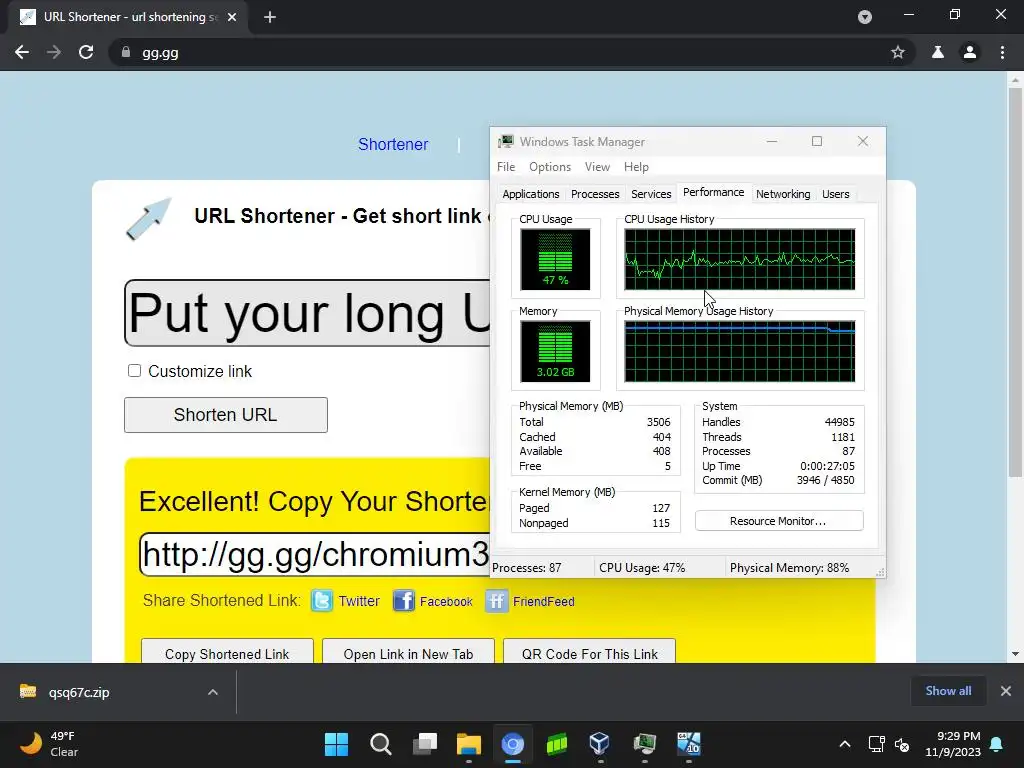The height and width of the screenshot is (768, 1024).
Task: Switch to the Processes tab
Action: (595, 194)
